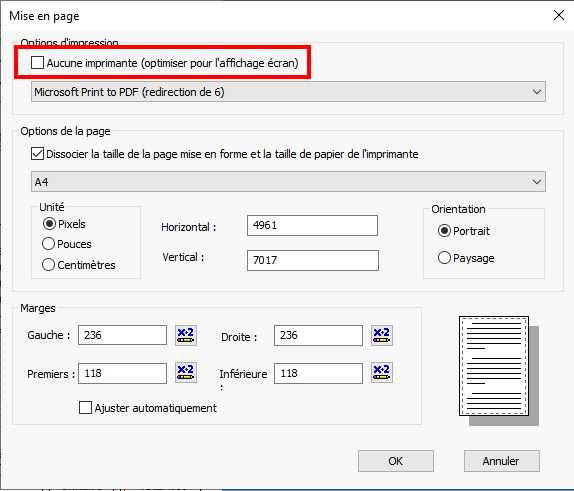This screenshot has height=491, width=574.
Task: Open the Microsoft Print to PDF printer dropdown
Action: (x=288, y=92)
